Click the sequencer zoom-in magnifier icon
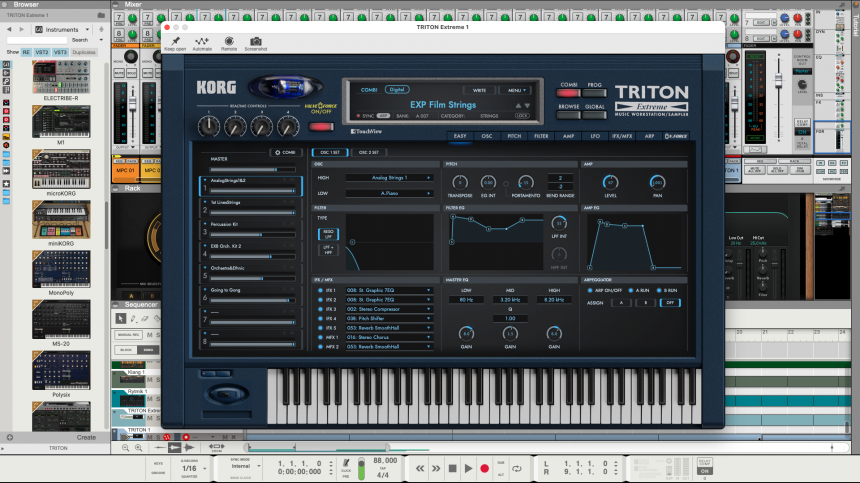This screenshot has height=483, width=860. pos(138,448)
